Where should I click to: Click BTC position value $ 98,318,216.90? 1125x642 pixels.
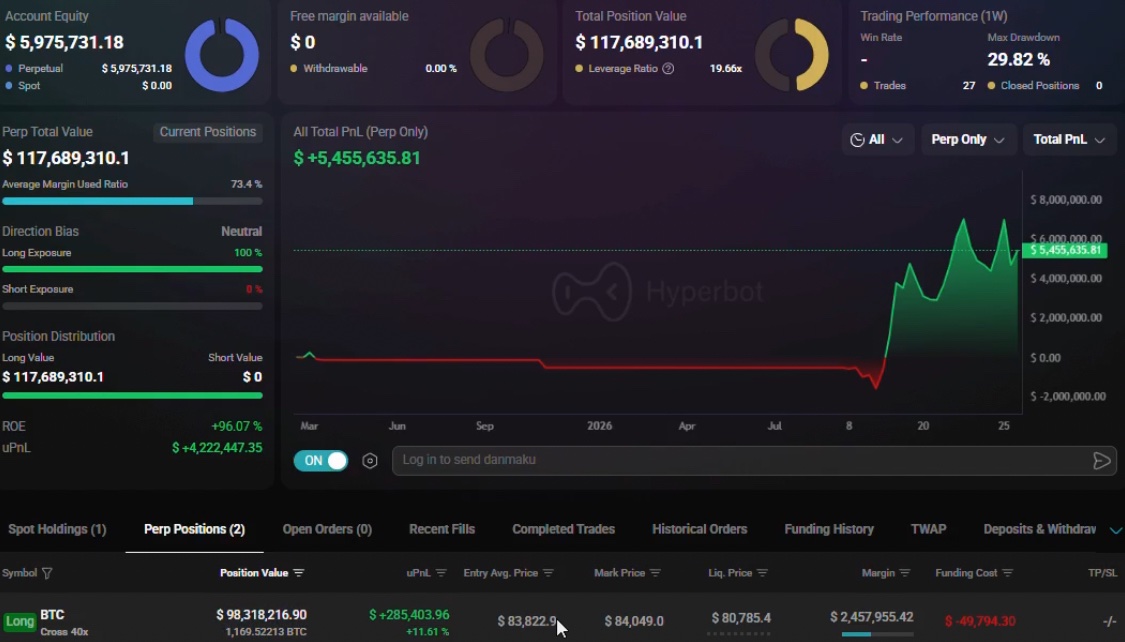(x=261, y=615)
